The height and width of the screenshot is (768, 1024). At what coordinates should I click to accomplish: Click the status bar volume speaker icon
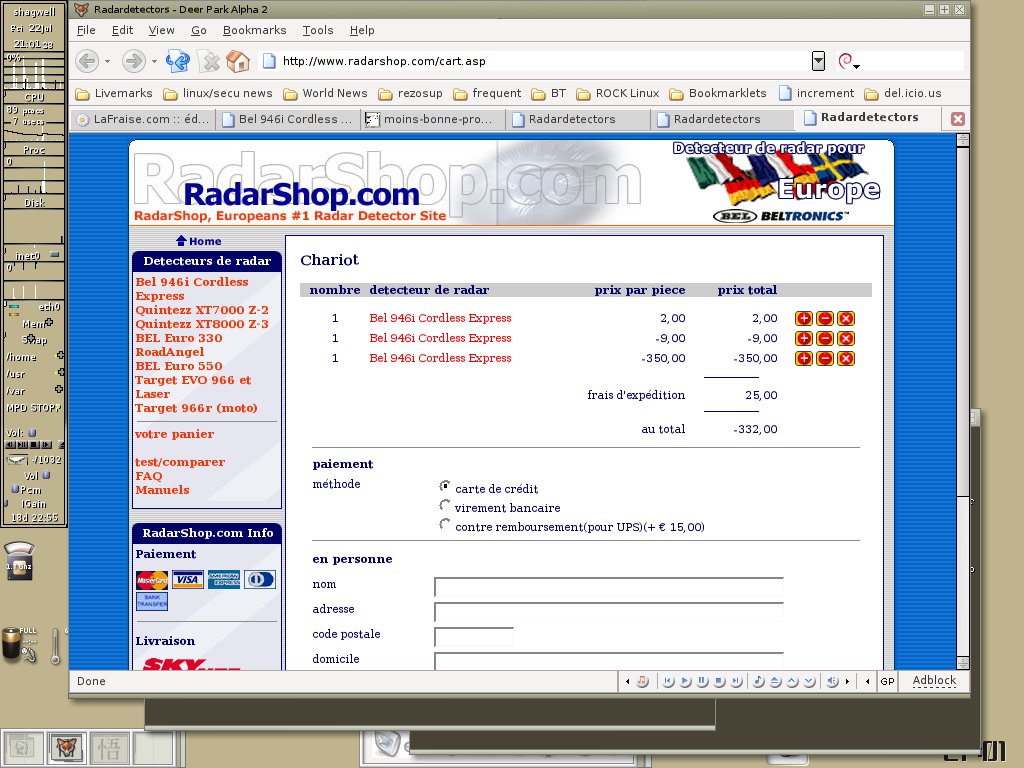tap(831, 681)
